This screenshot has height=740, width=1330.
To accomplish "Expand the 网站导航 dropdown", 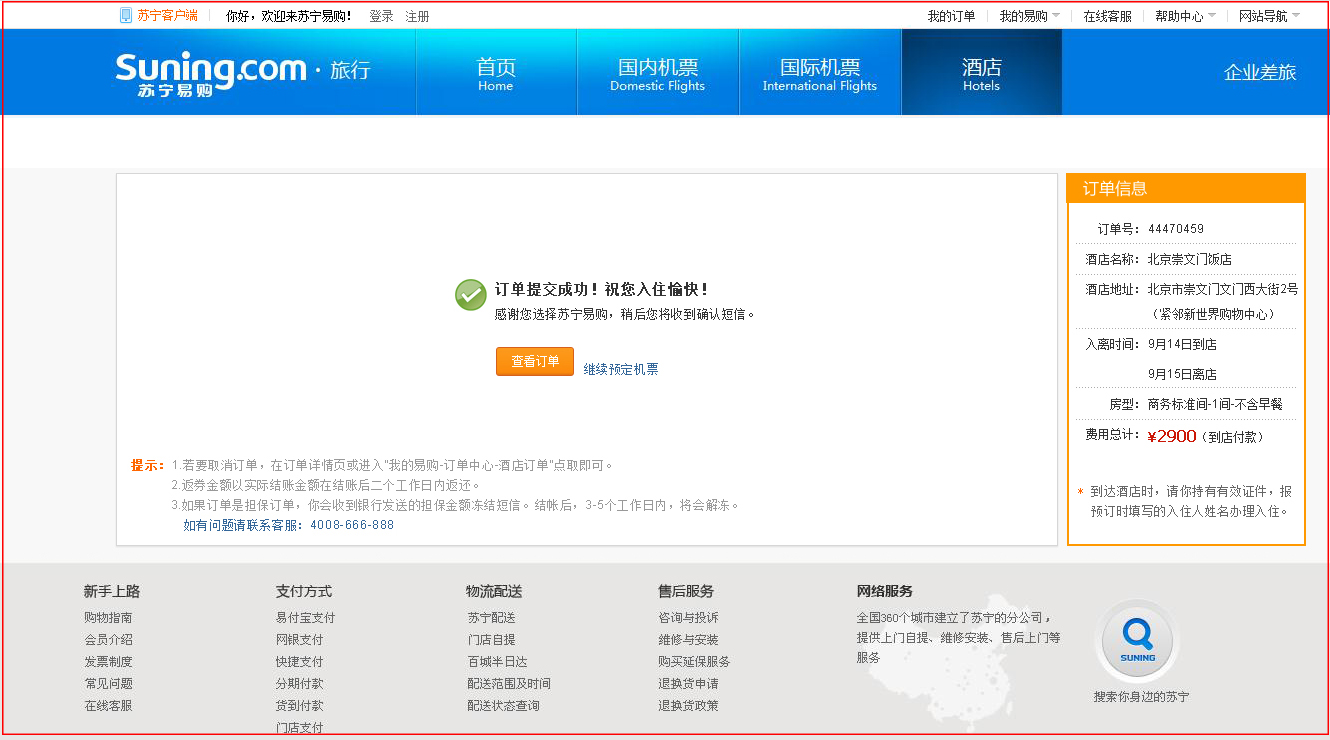I will (1269, 16).
